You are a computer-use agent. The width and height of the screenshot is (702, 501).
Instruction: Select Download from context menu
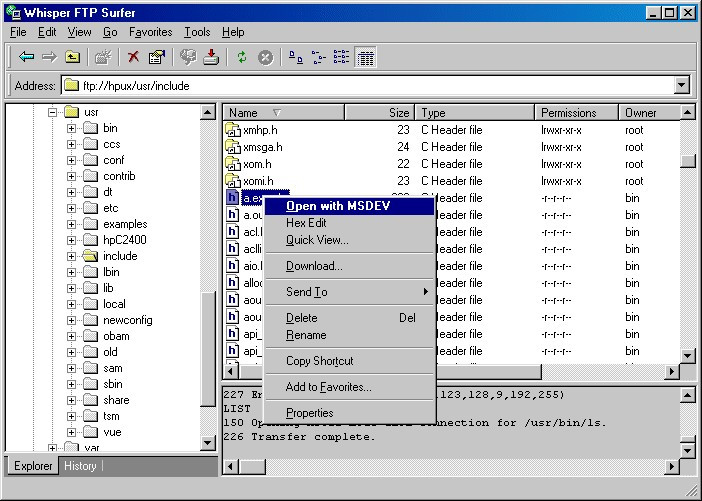(350, 266)
